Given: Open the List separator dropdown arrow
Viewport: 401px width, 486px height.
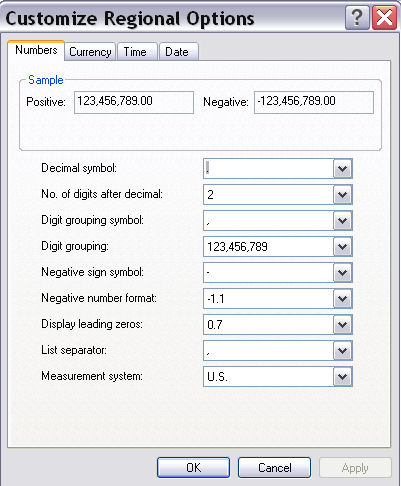Looking at the screenshot, I should (x=342, y=351).
